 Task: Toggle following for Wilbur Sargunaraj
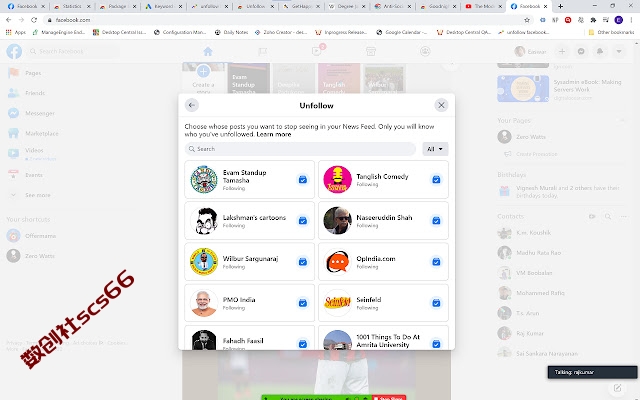(302, 262)
